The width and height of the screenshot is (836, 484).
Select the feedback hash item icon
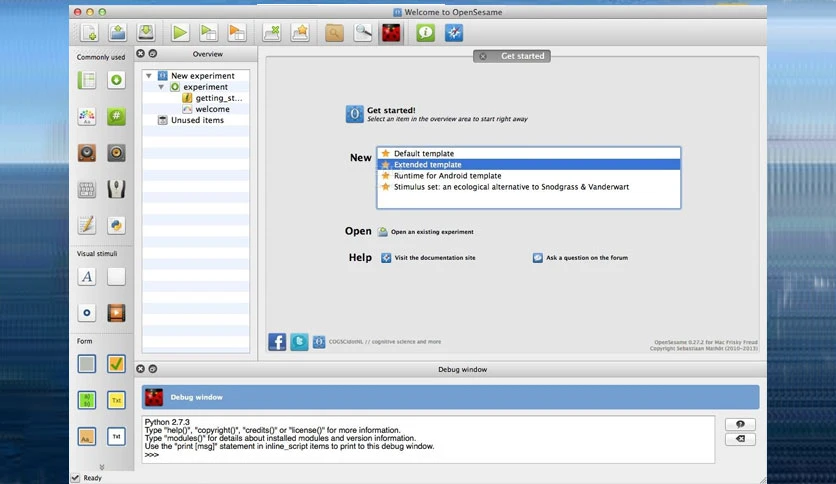(x=116, y=116)
